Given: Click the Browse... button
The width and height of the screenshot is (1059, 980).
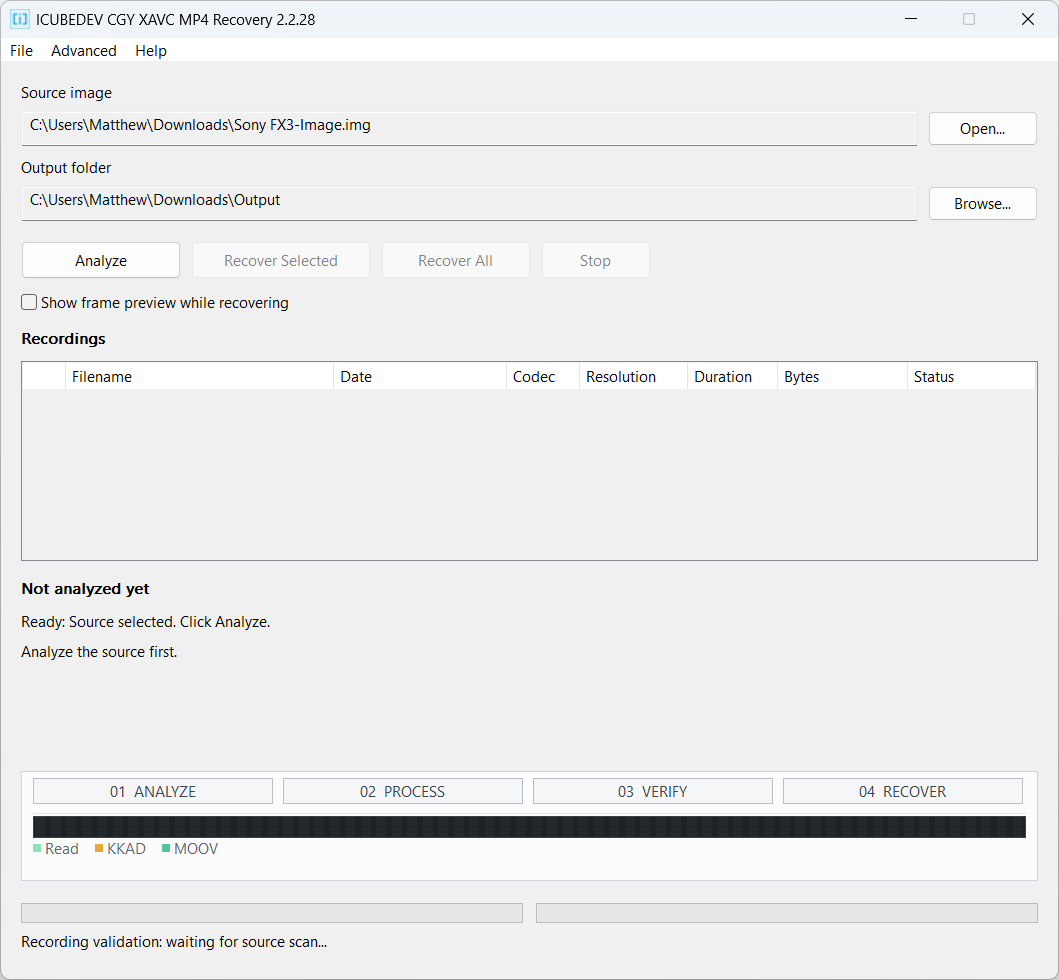Looking at the screenshot, I should pos(983,203).
